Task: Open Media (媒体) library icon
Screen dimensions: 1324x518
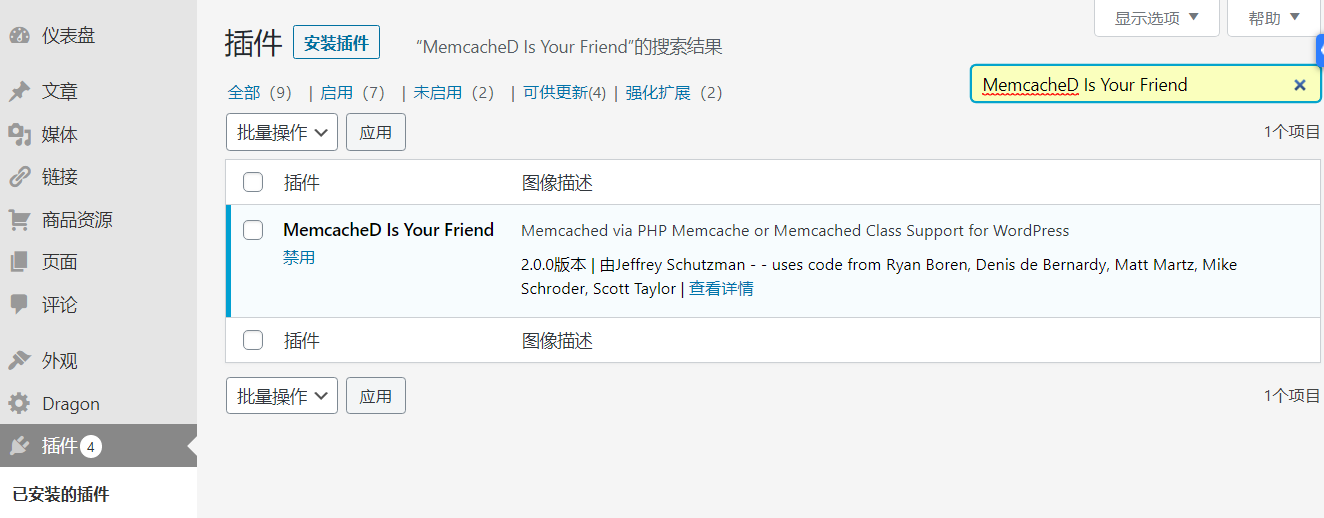Action: (x=19, y=134)
